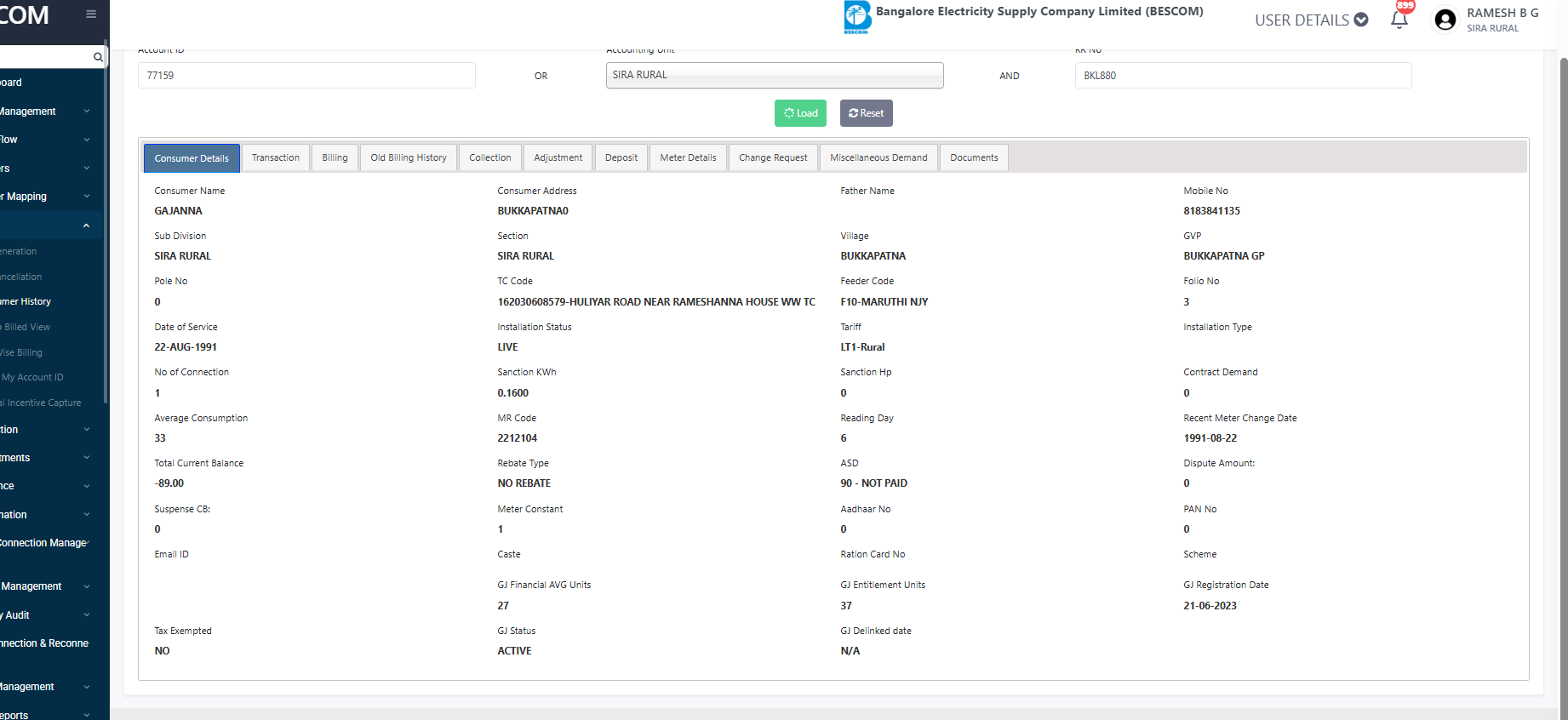The image size is (1568, 720).
Task: Click the MR Code value 2212104
Action: point(518,438)
